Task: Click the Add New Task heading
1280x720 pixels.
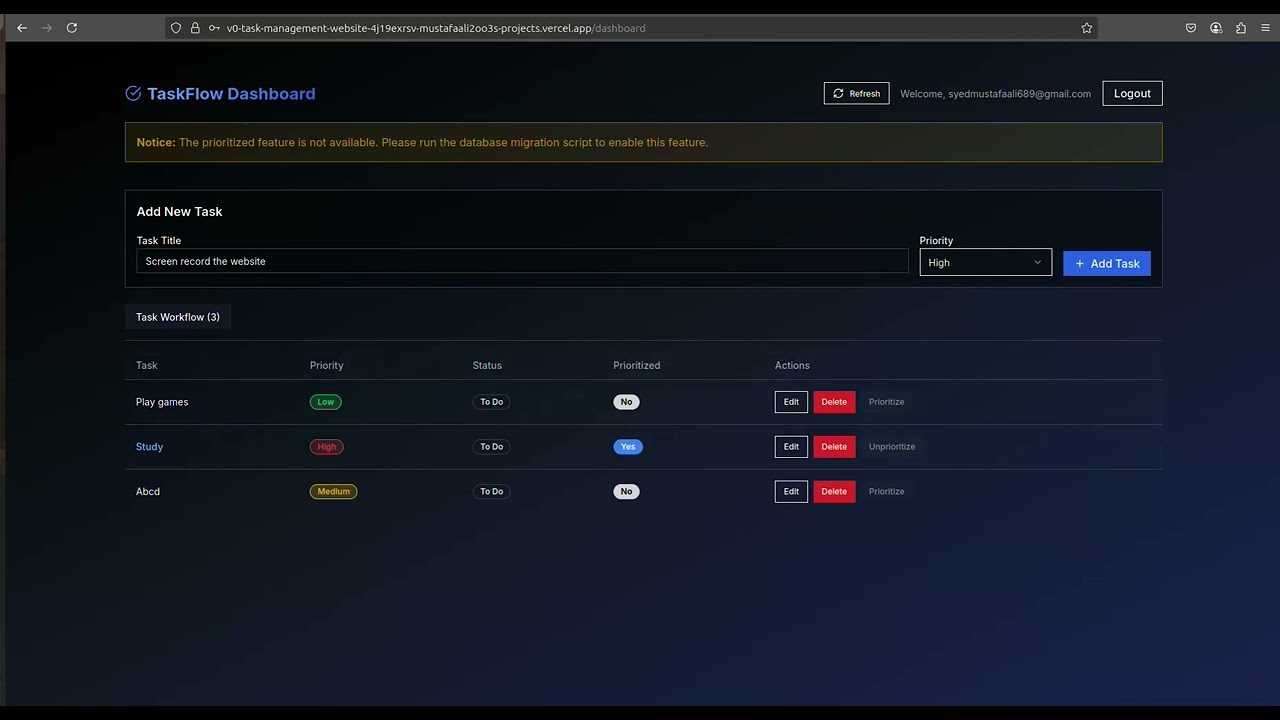Action: click(x=179, y=211)
